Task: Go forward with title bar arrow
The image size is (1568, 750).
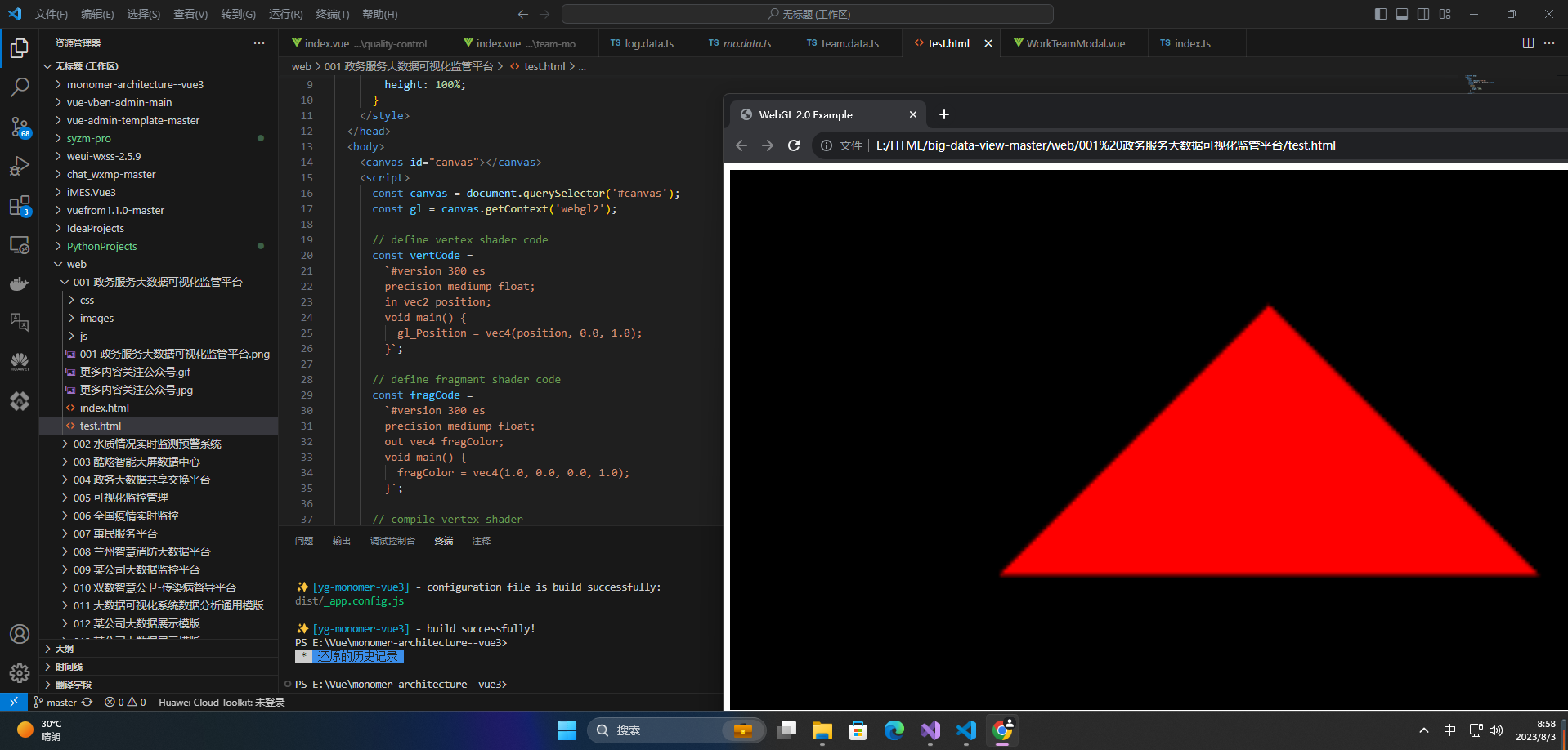Action: (545, 14)
